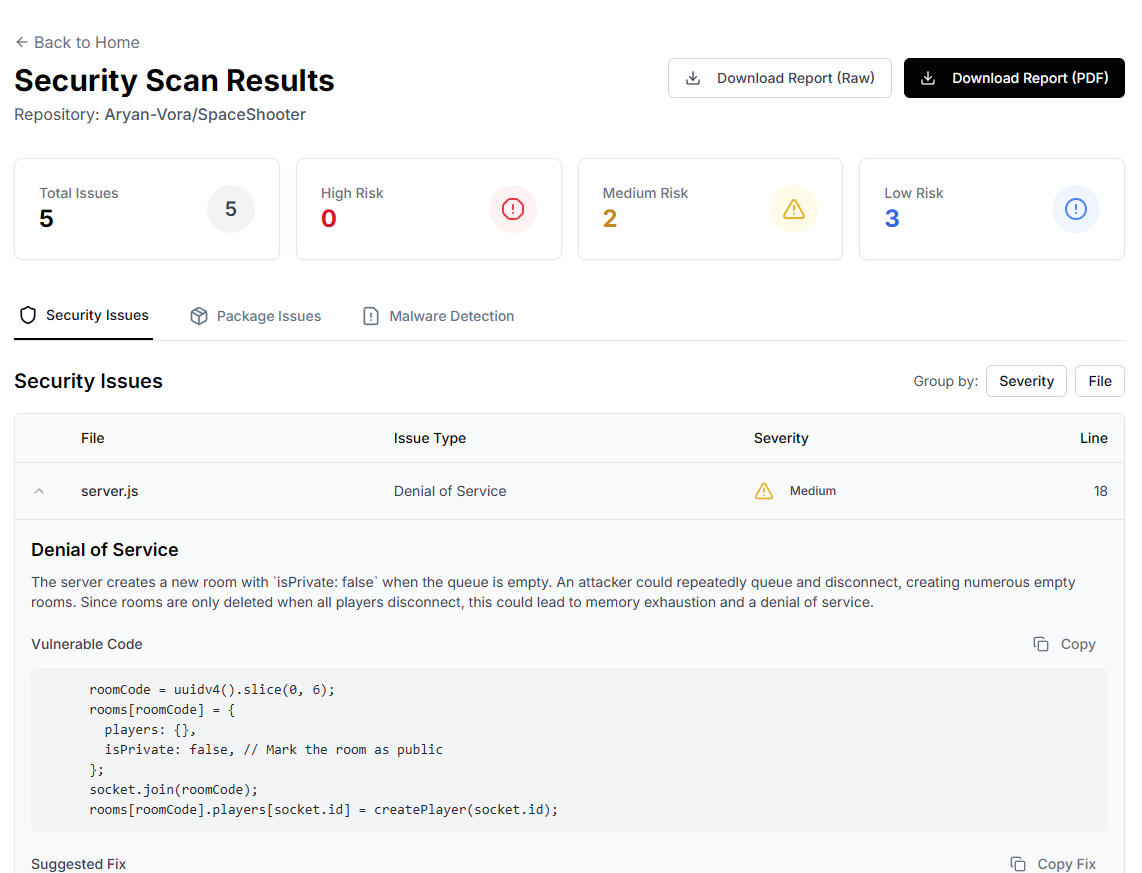
Task: Click the download icon in the PDF report button
Action: pyautogui.click(x=928, y=78)
